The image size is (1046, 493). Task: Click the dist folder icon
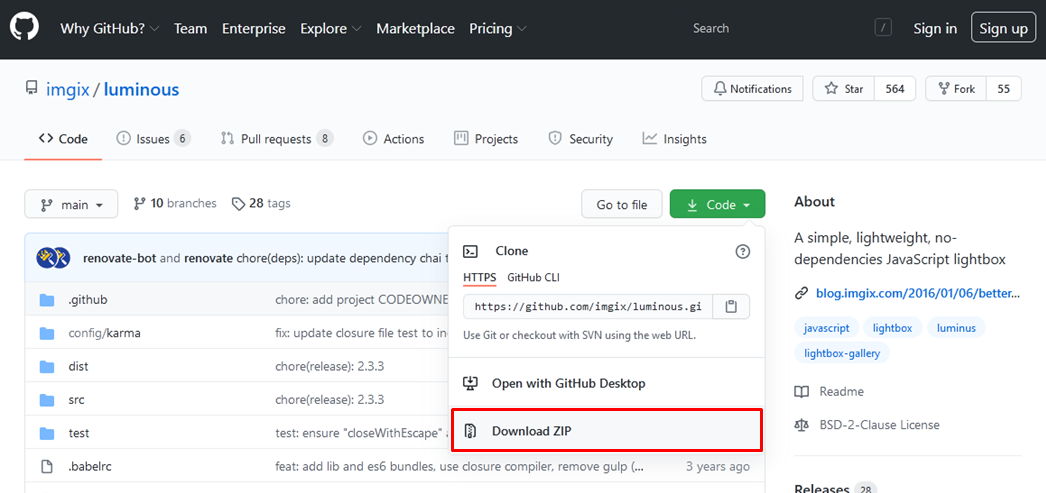point(46,367)
